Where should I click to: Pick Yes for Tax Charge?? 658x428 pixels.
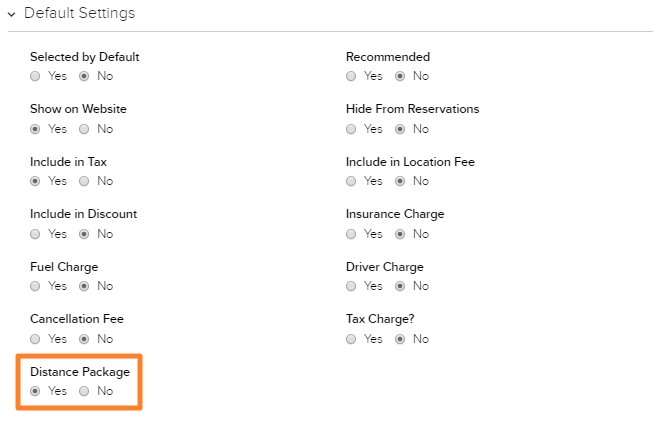[351, 339]
